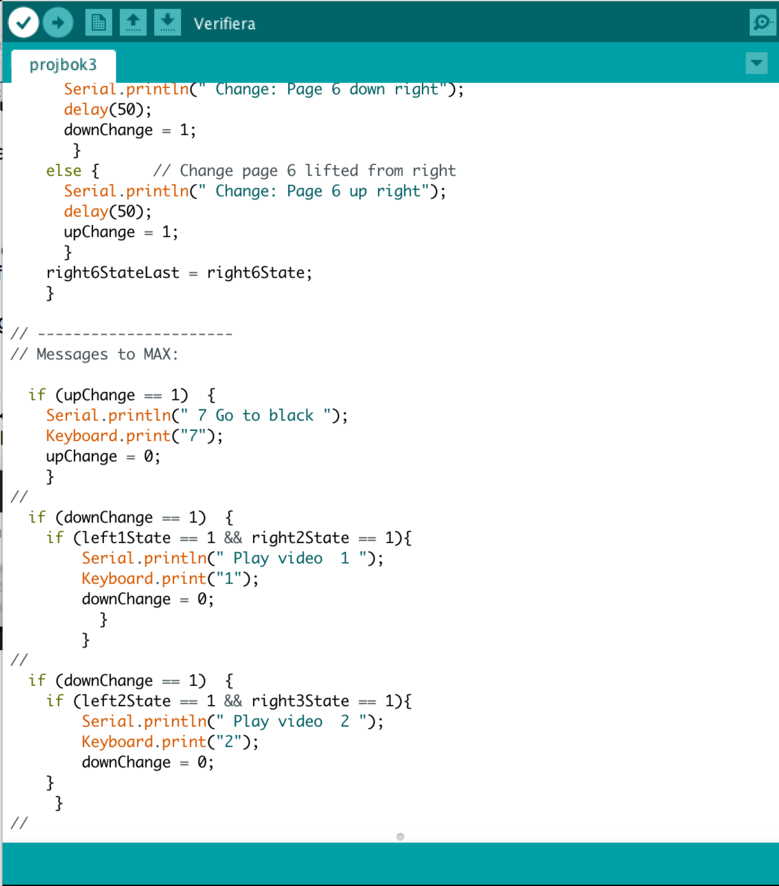Open the Serial Monitor magnifier icon
Viewport: 779px width, 886px height.
point(762,22)
